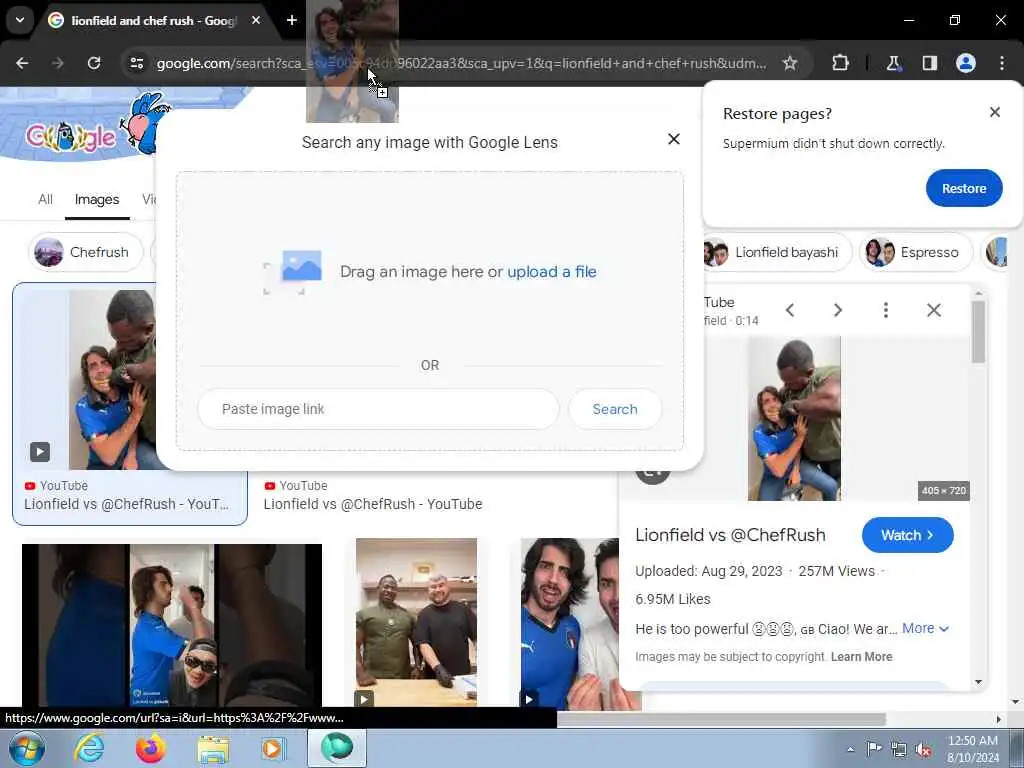Show previous image in preview panel
The height and width of the screenshot is (768, 1024).
790,310
